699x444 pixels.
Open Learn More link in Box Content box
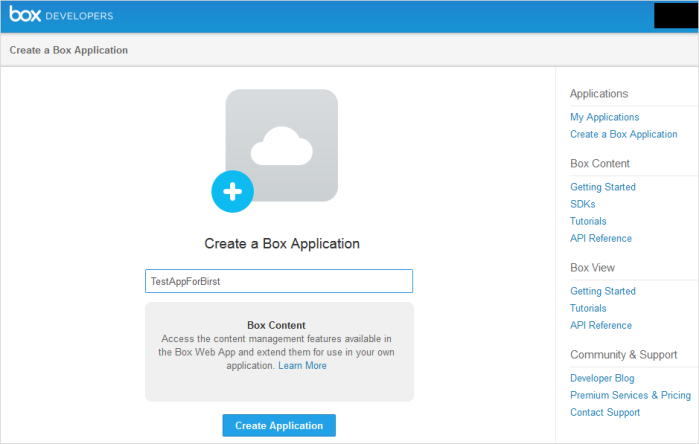[x=302, y=366]
